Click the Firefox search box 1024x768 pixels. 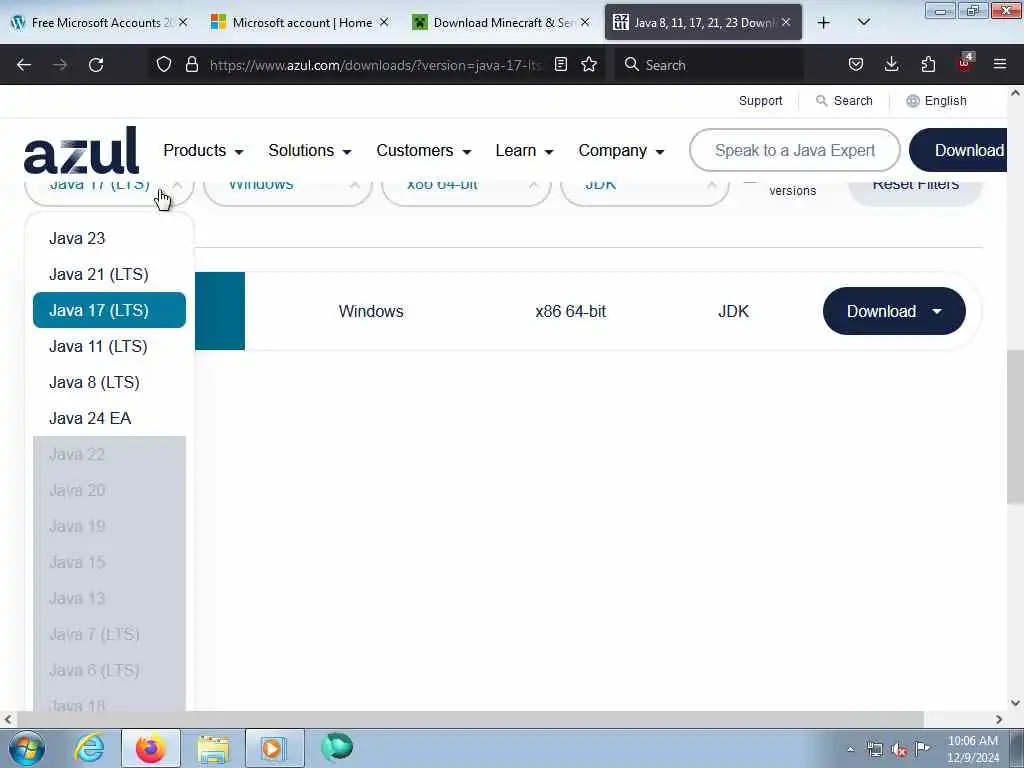[x=710, y=65]
